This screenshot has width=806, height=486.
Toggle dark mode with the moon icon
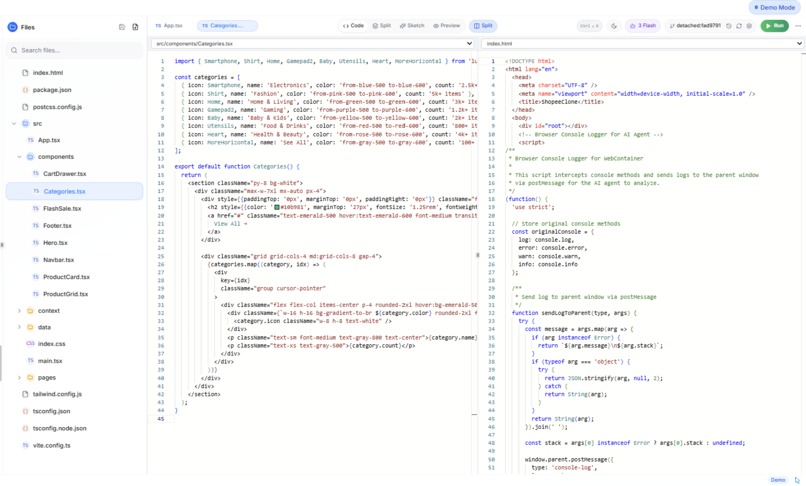point(614,26)
